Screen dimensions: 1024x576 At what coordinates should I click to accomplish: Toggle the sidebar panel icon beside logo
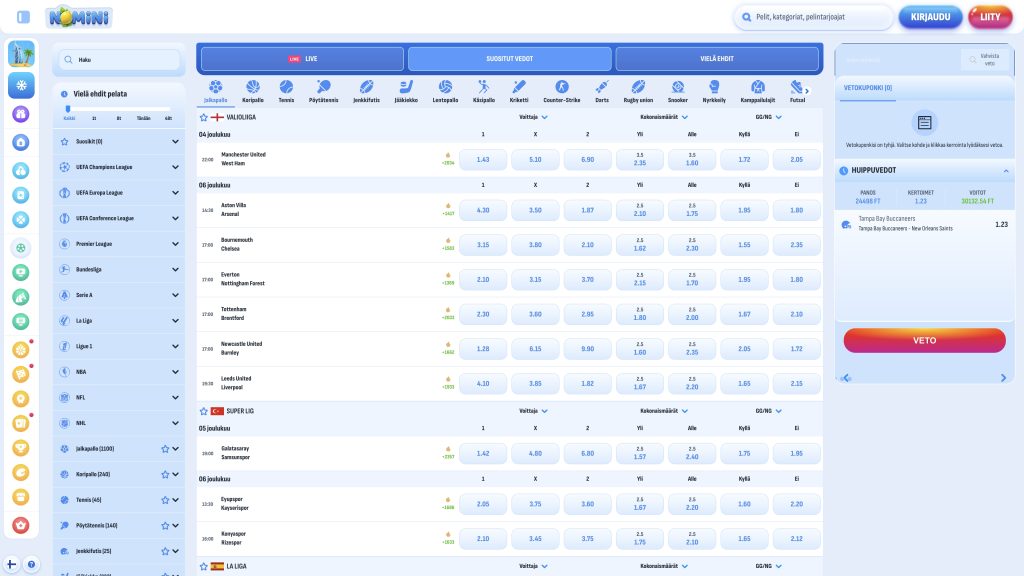pyautogui.click(x=24, y=17)
